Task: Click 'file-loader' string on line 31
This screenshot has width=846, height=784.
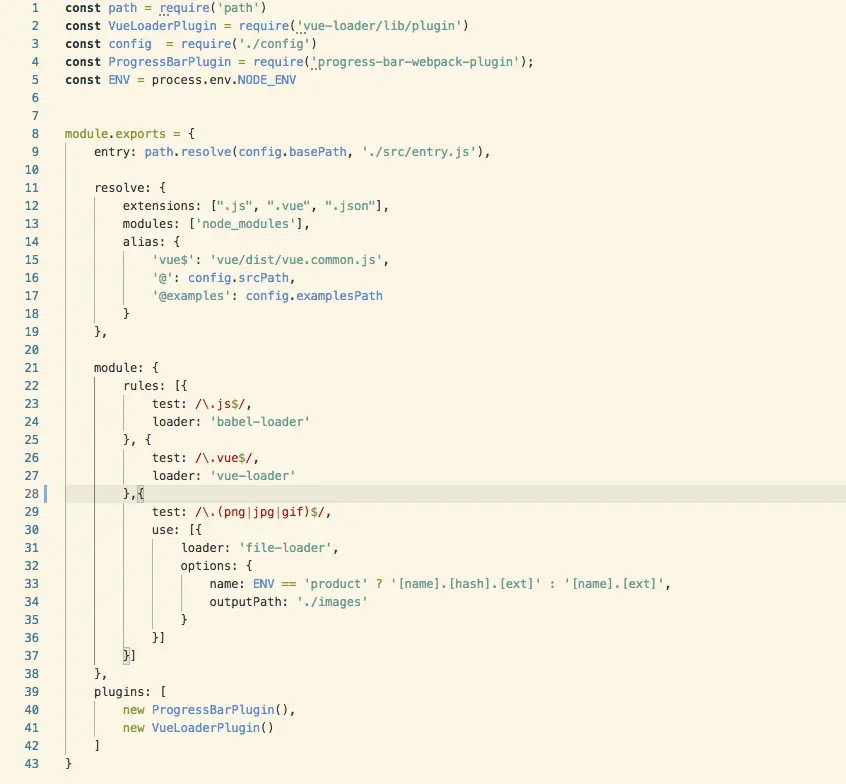Action: pos(285,548)
